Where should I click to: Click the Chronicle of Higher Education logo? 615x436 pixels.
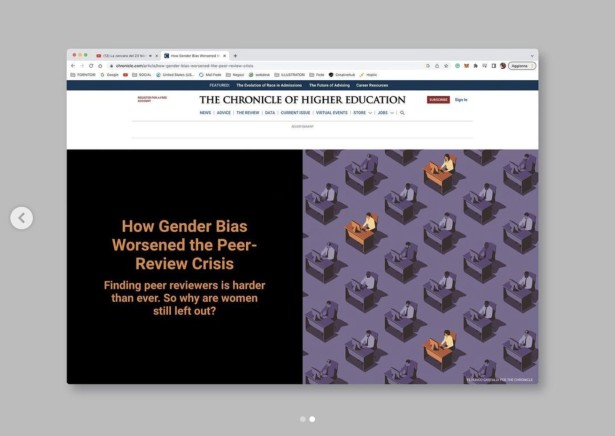coord(302,100)
